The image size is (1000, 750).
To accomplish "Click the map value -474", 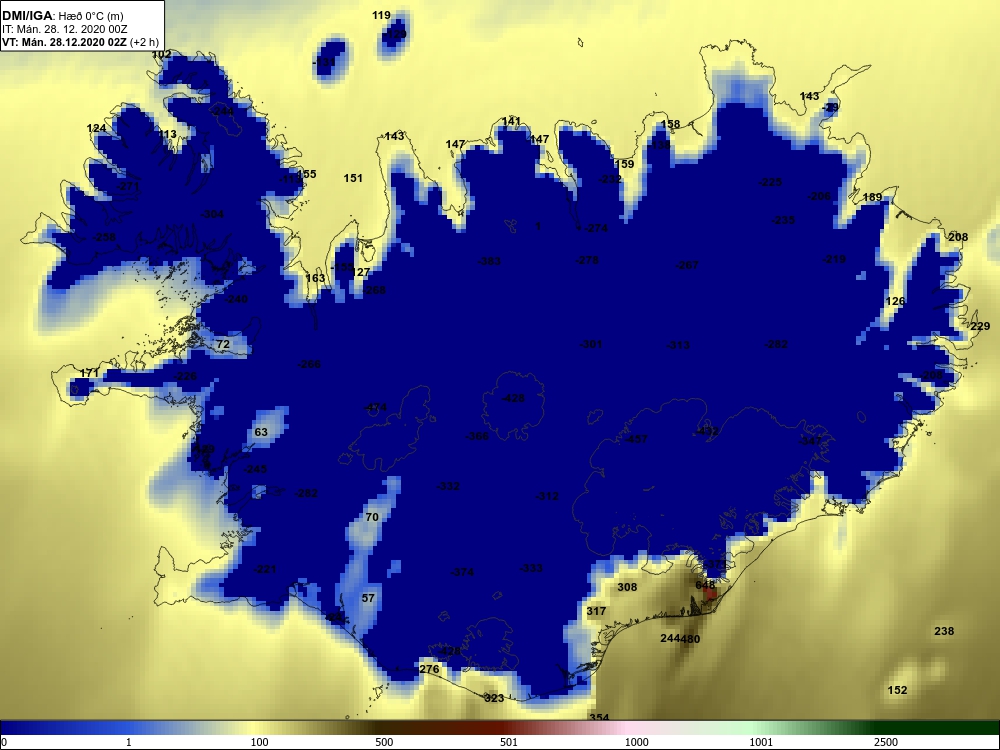I will (x=375, y=408).
